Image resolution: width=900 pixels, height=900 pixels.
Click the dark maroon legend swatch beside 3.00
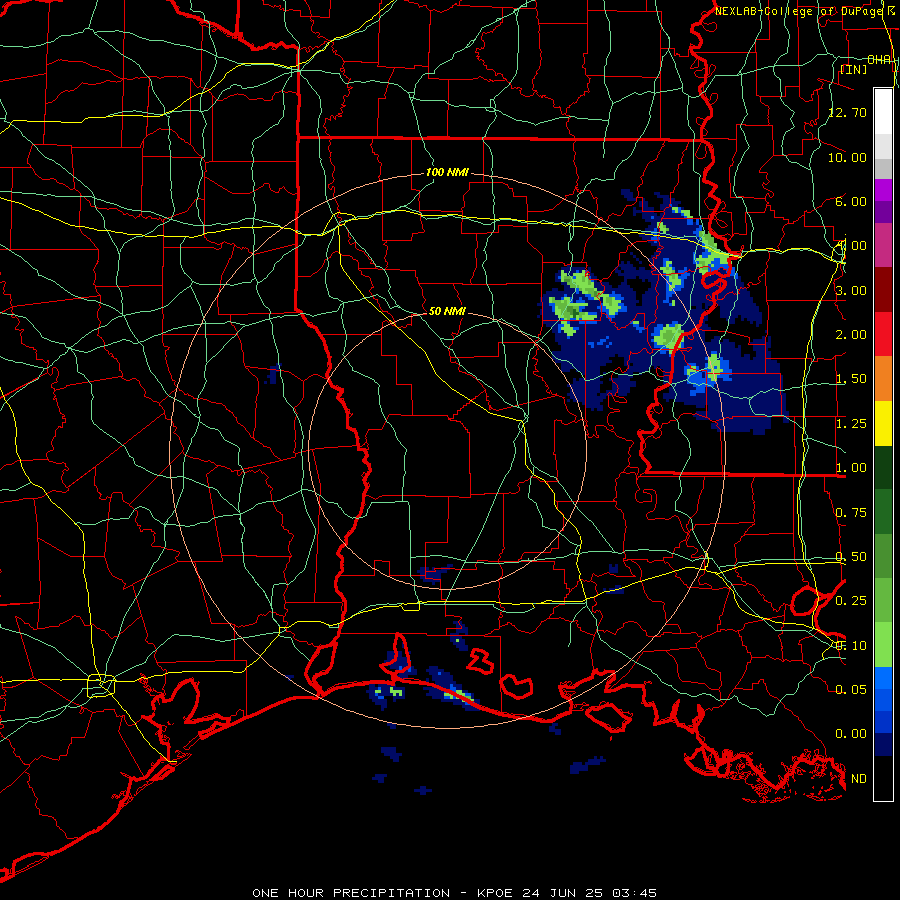point(883,290)
